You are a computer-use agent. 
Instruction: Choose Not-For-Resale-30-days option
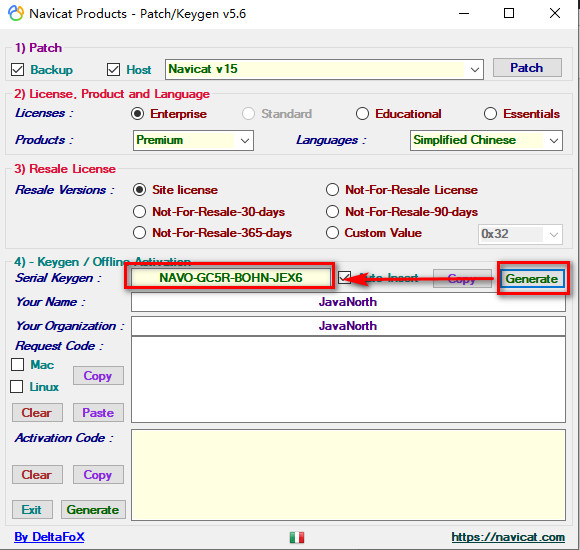(x=139, y=212)
